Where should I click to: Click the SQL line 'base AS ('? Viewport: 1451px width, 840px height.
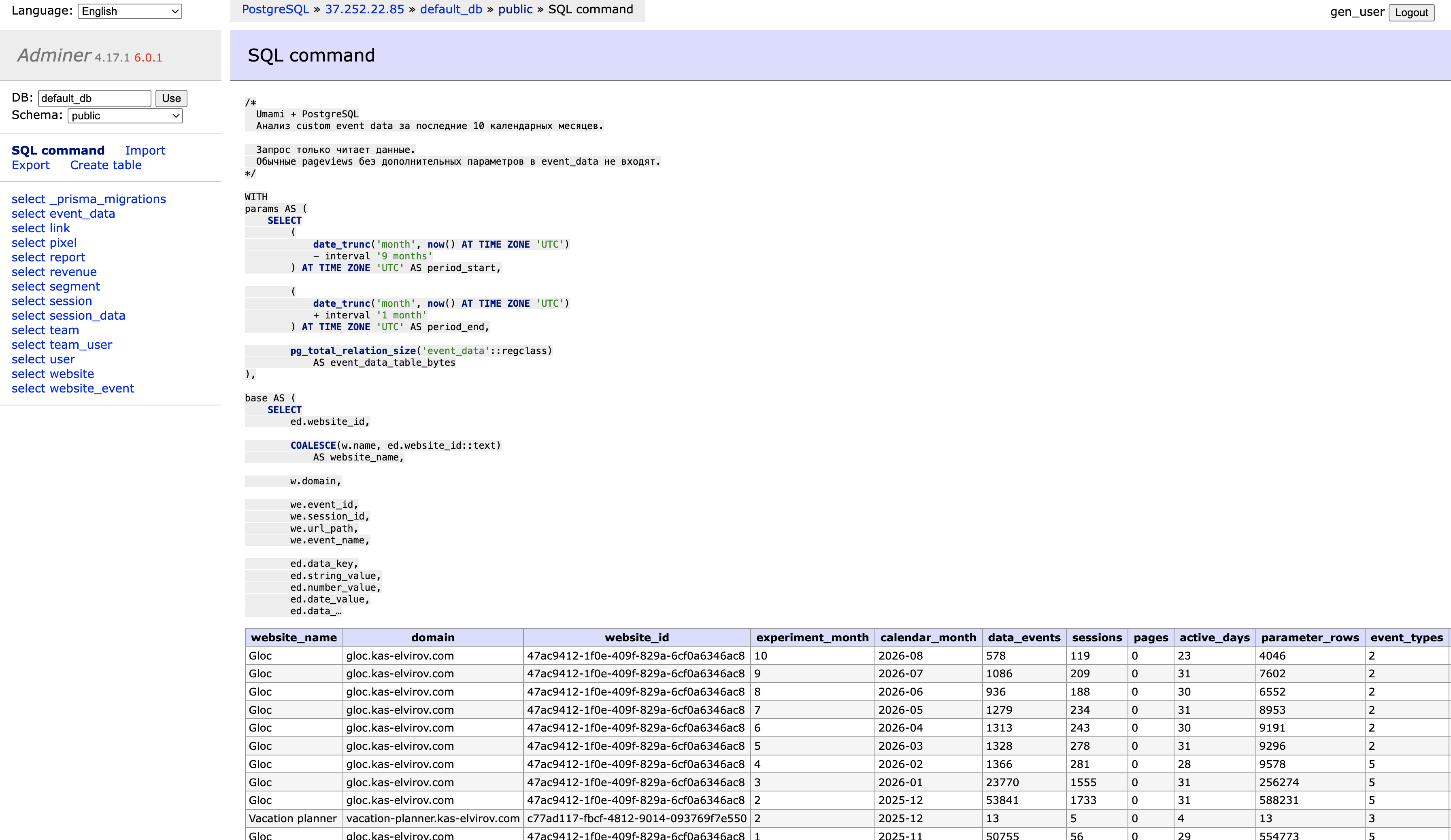[270, 398]
